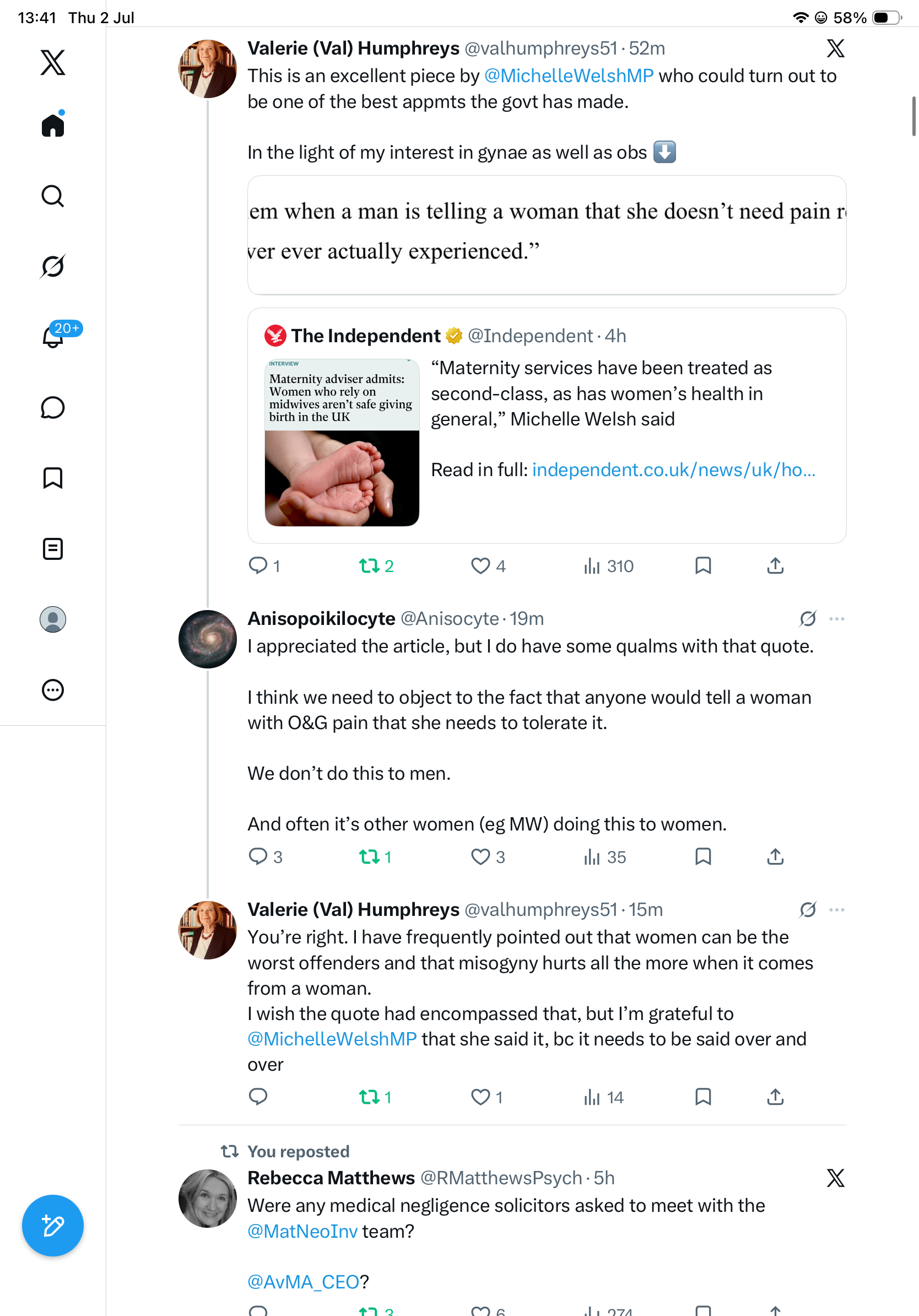Open the Profile avatar icon in the sidebar
The image size is (919, 1316).
point(53,619)
